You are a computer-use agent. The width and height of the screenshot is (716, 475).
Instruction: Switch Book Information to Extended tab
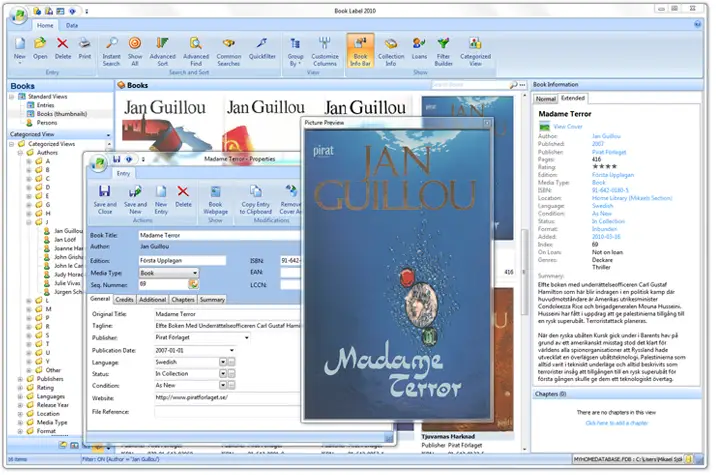tap(573, 98)
